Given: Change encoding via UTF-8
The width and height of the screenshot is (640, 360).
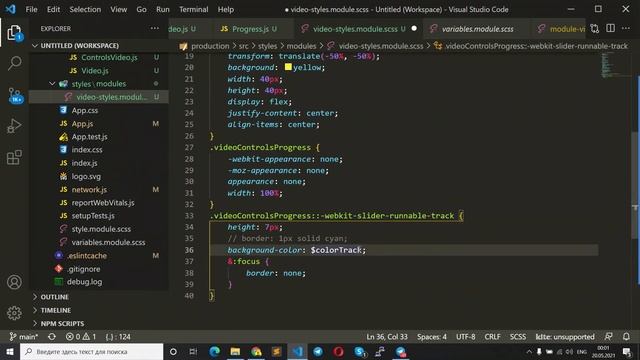Looking at the screenshot, I should pyautogui.click(x=466, y=337).
